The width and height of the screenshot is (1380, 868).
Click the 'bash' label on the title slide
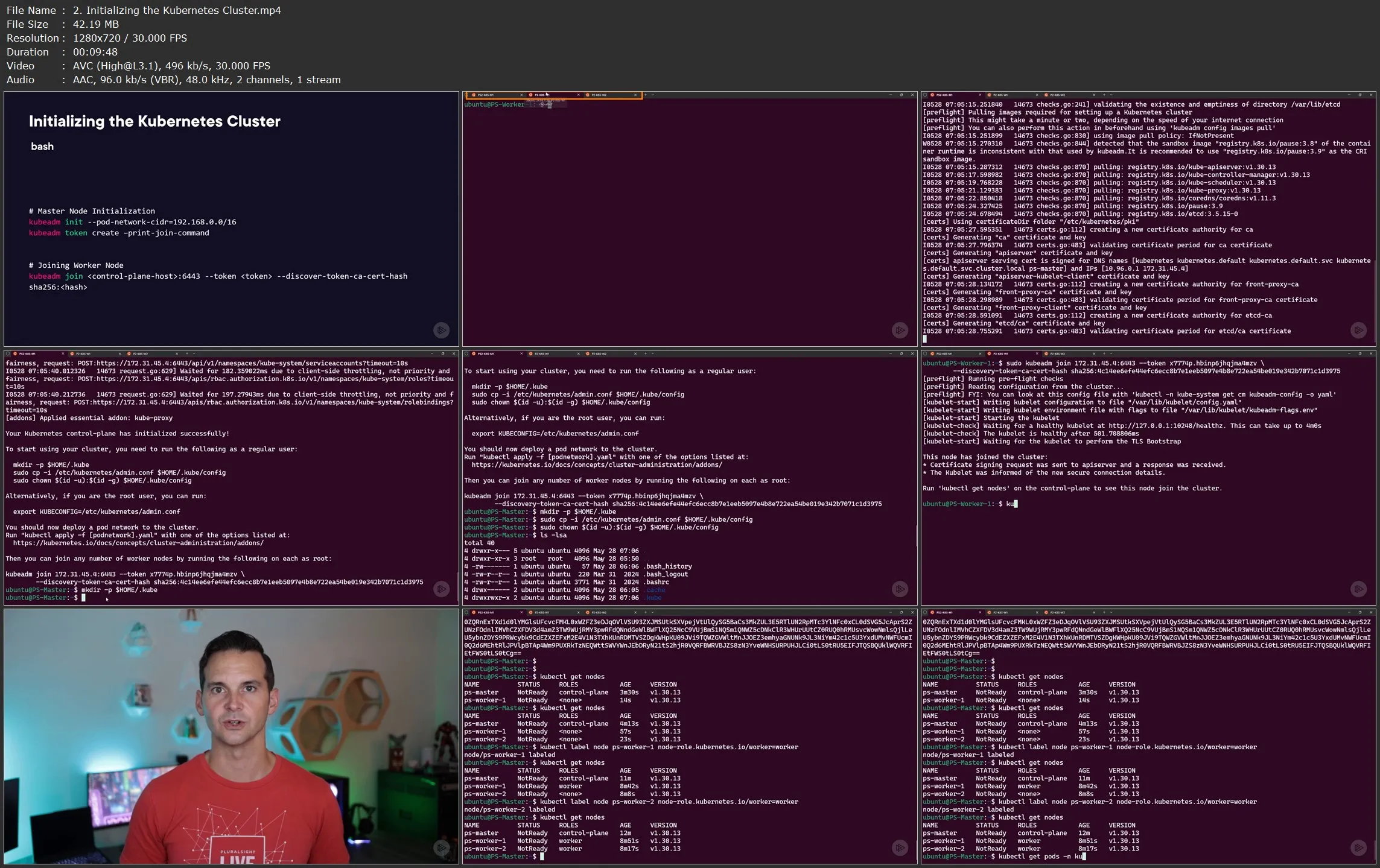[x=42, y=147]
